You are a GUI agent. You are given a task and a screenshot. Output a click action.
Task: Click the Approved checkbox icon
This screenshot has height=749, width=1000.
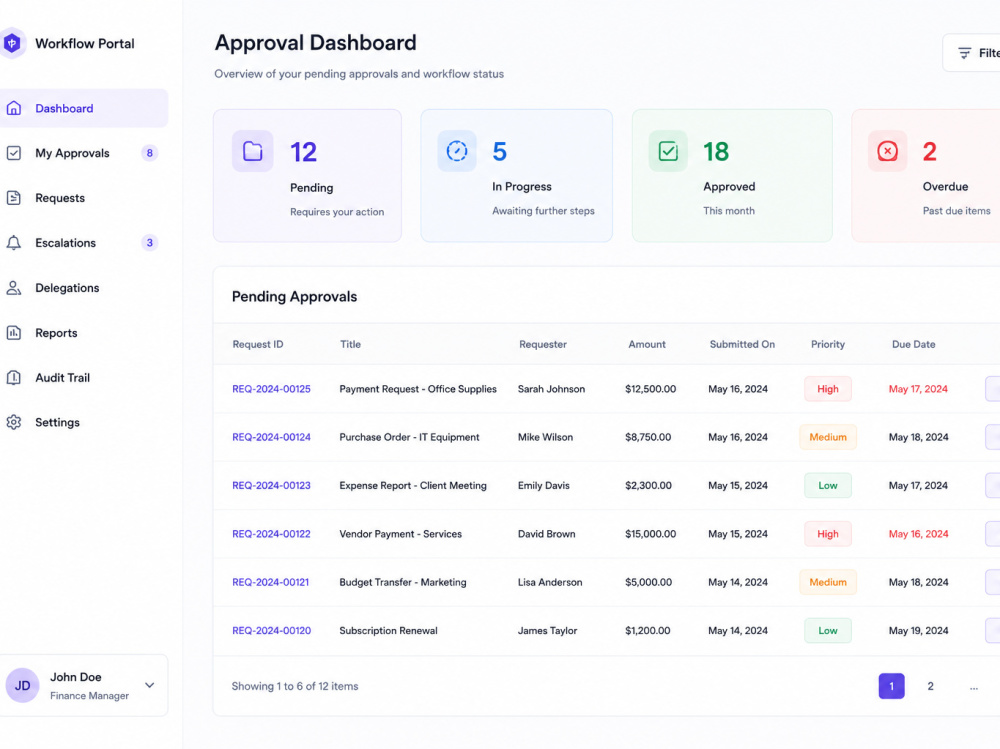point(668,151)
